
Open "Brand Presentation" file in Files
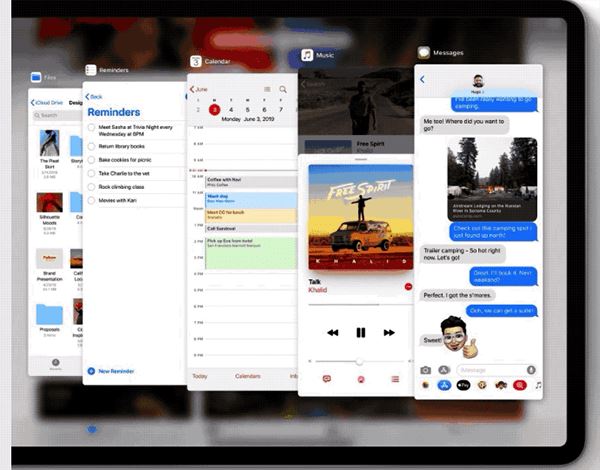coord(49,258)
